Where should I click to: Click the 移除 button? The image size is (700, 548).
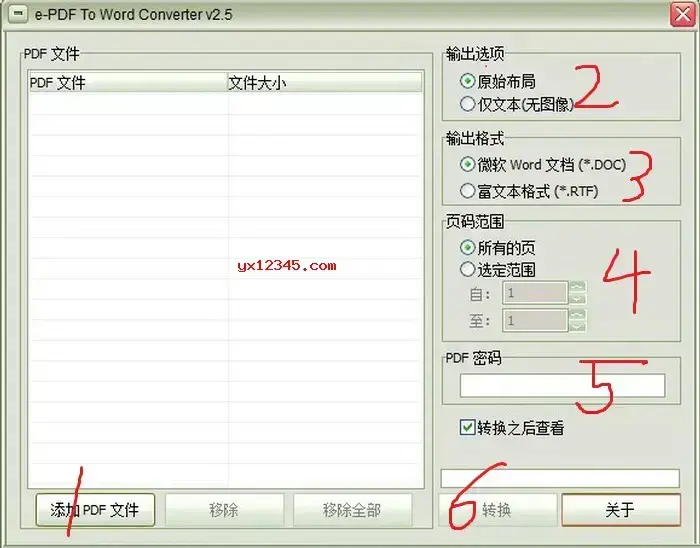(224, 510)
